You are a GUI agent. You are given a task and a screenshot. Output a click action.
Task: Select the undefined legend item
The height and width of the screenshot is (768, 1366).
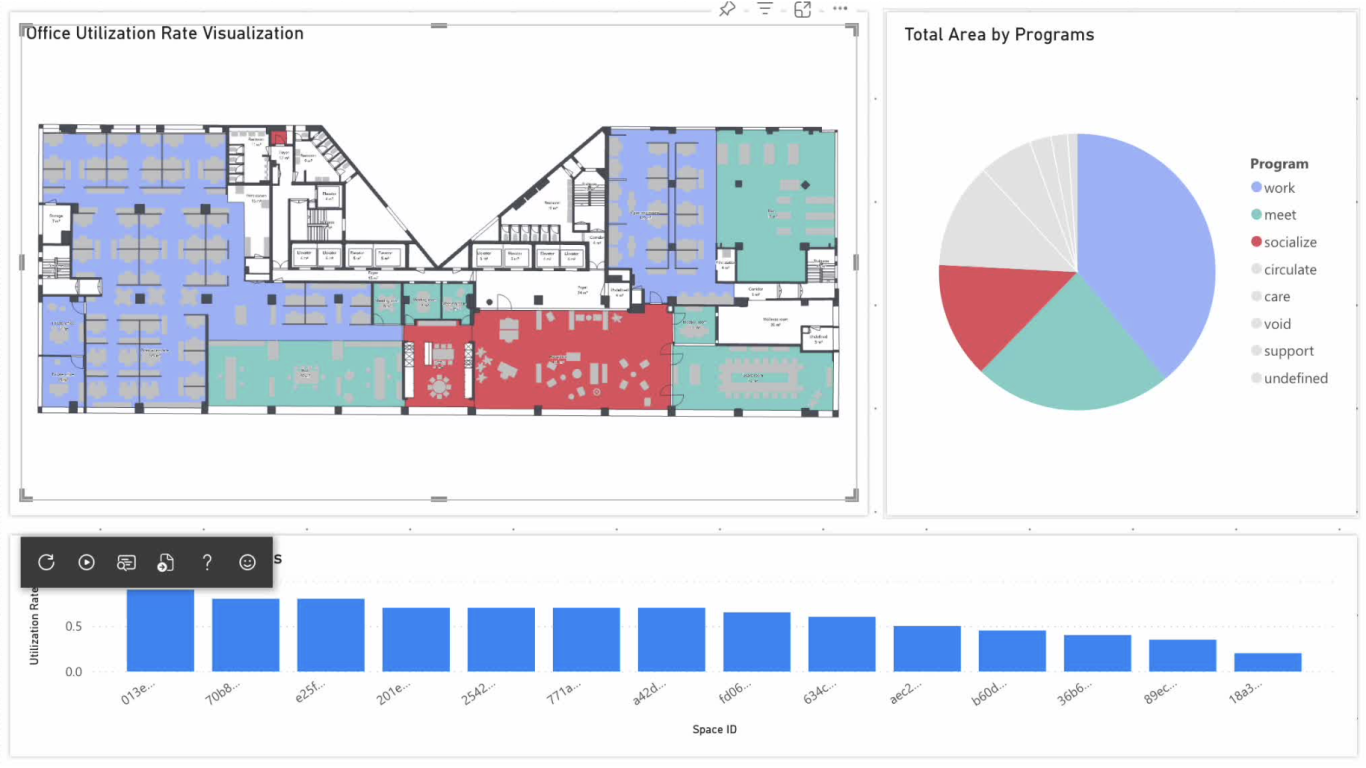point(1289,378)
